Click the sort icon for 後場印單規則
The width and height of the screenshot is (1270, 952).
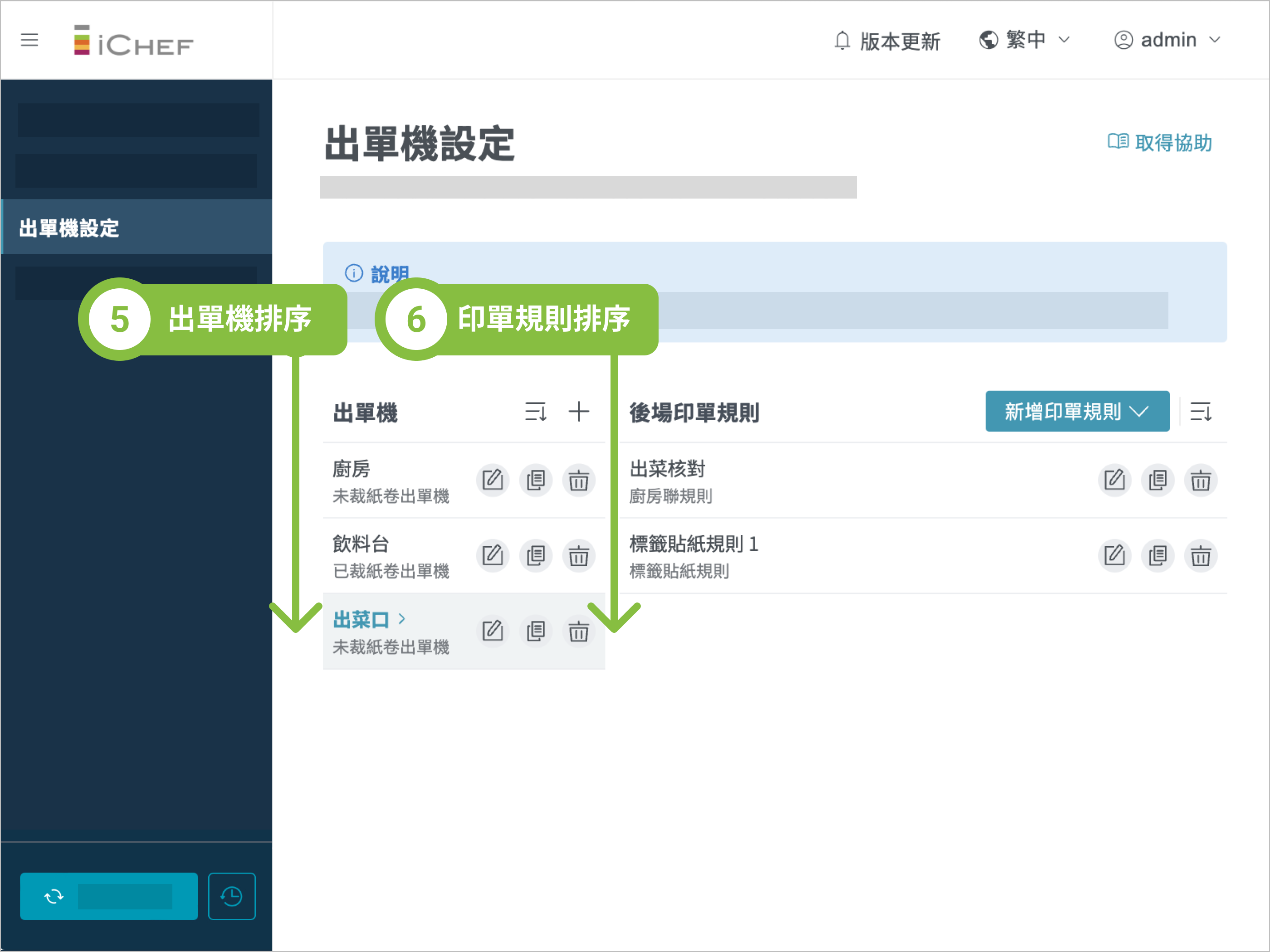[1201, 412]
